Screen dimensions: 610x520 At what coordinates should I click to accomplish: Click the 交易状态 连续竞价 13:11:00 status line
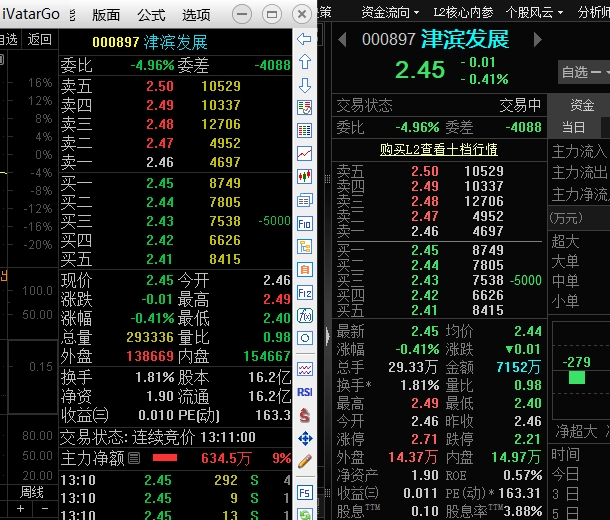(158, 438)
